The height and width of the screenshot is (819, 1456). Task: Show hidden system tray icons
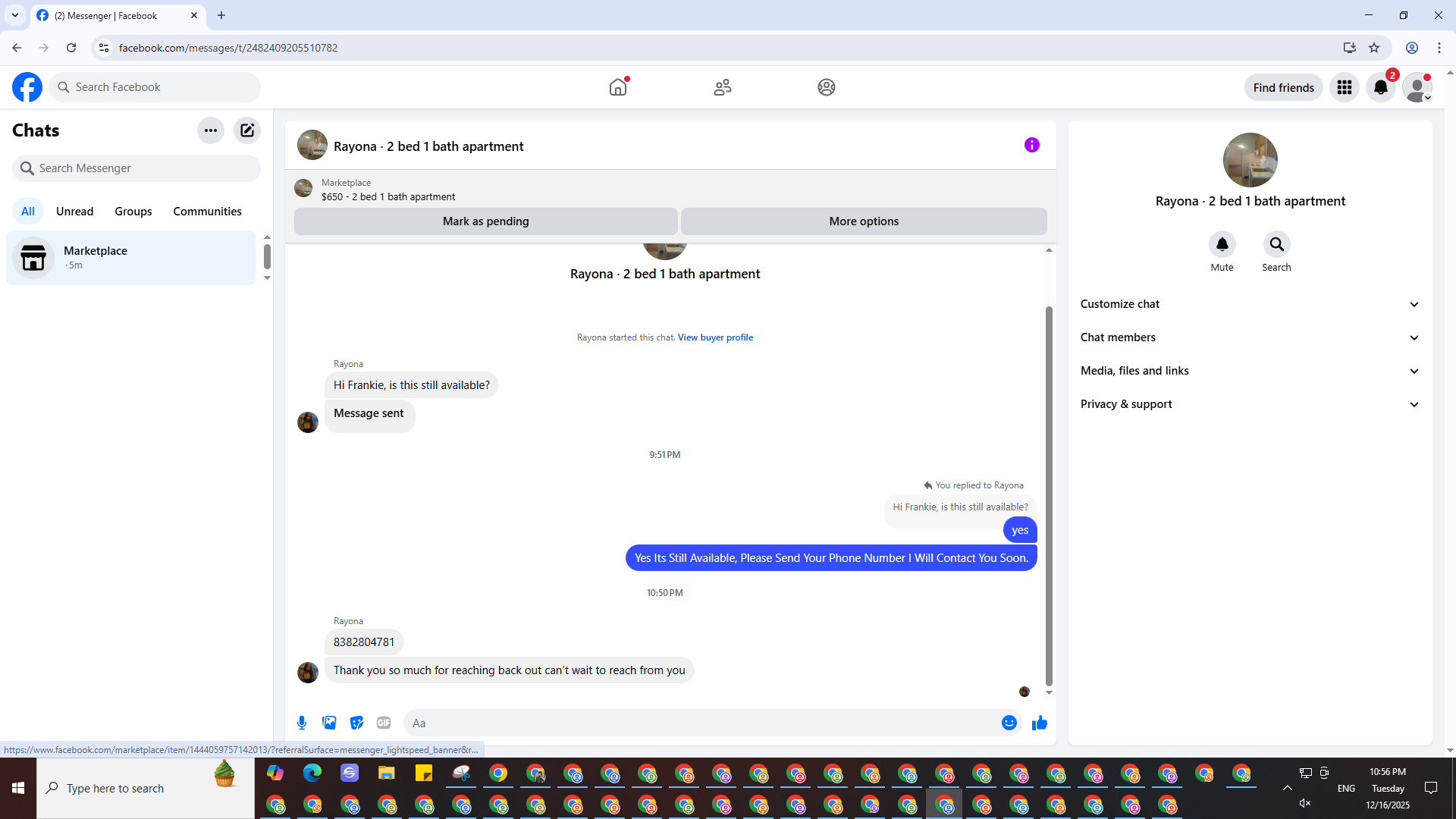(1288, 789)
